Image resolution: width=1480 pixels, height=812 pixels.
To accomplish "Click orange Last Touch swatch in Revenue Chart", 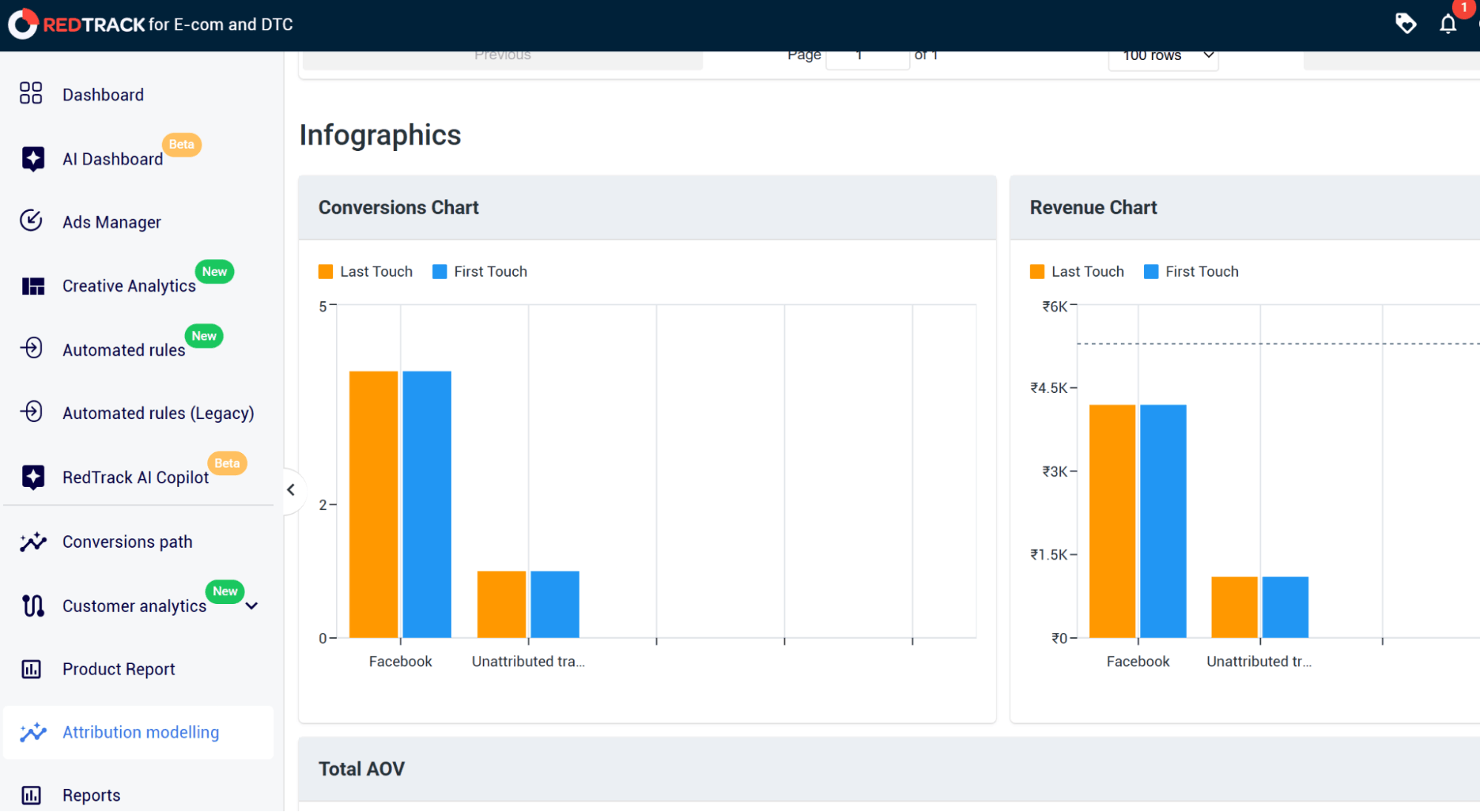I will click(x=1037, y=272).
